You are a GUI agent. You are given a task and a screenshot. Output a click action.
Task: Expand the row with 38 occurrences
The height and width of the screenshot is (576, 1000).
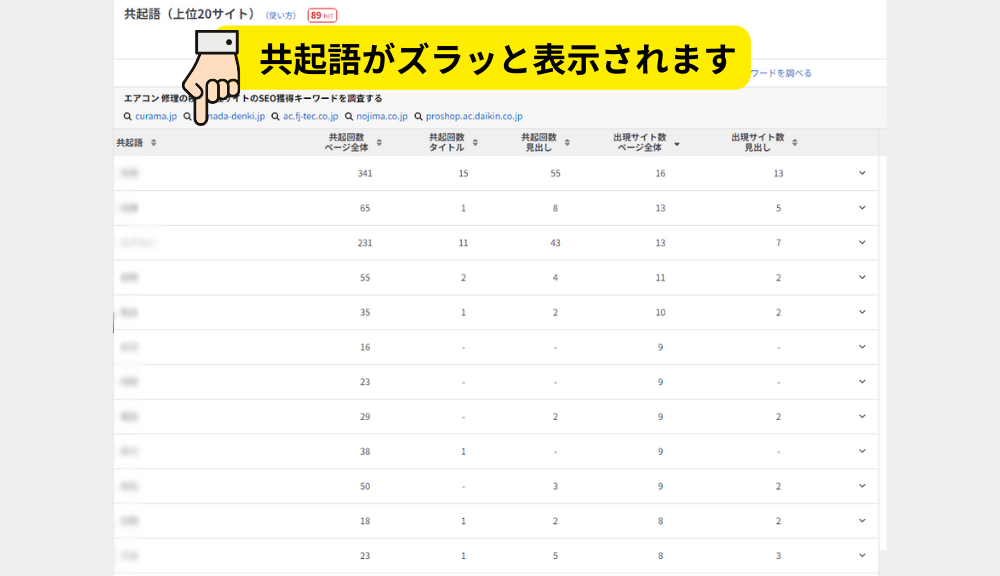point(862,451)
